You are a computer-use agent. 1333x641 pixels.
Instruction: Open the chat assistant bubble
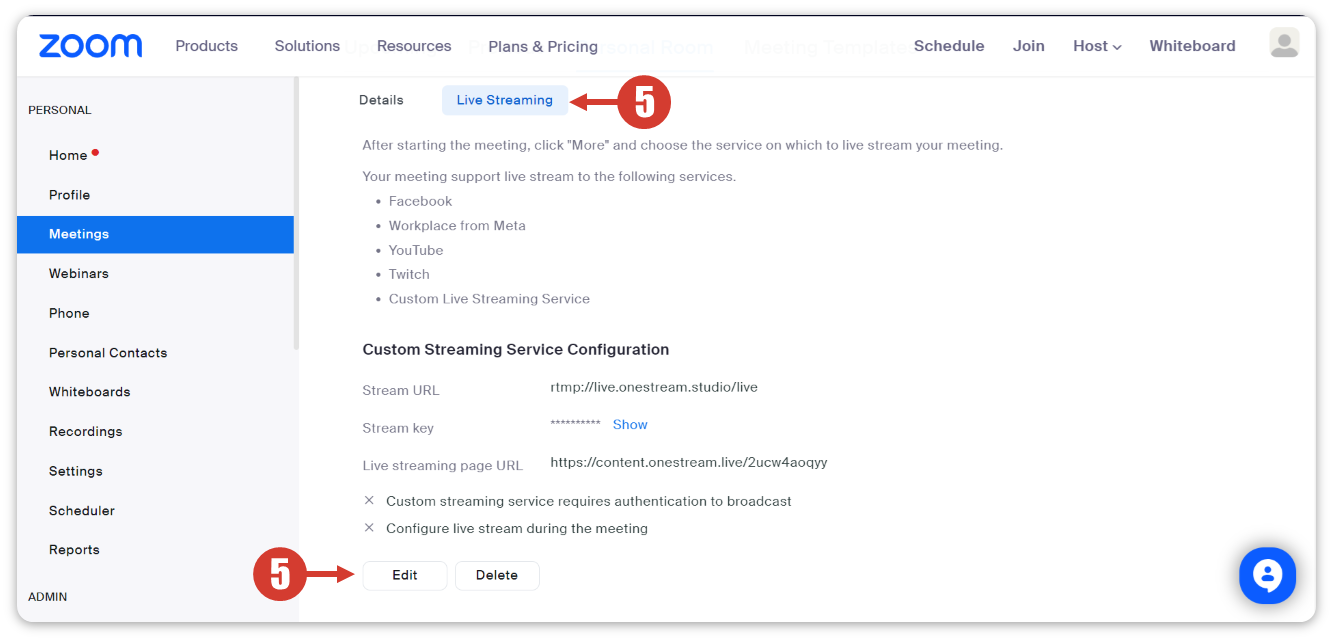point(1267,575)
